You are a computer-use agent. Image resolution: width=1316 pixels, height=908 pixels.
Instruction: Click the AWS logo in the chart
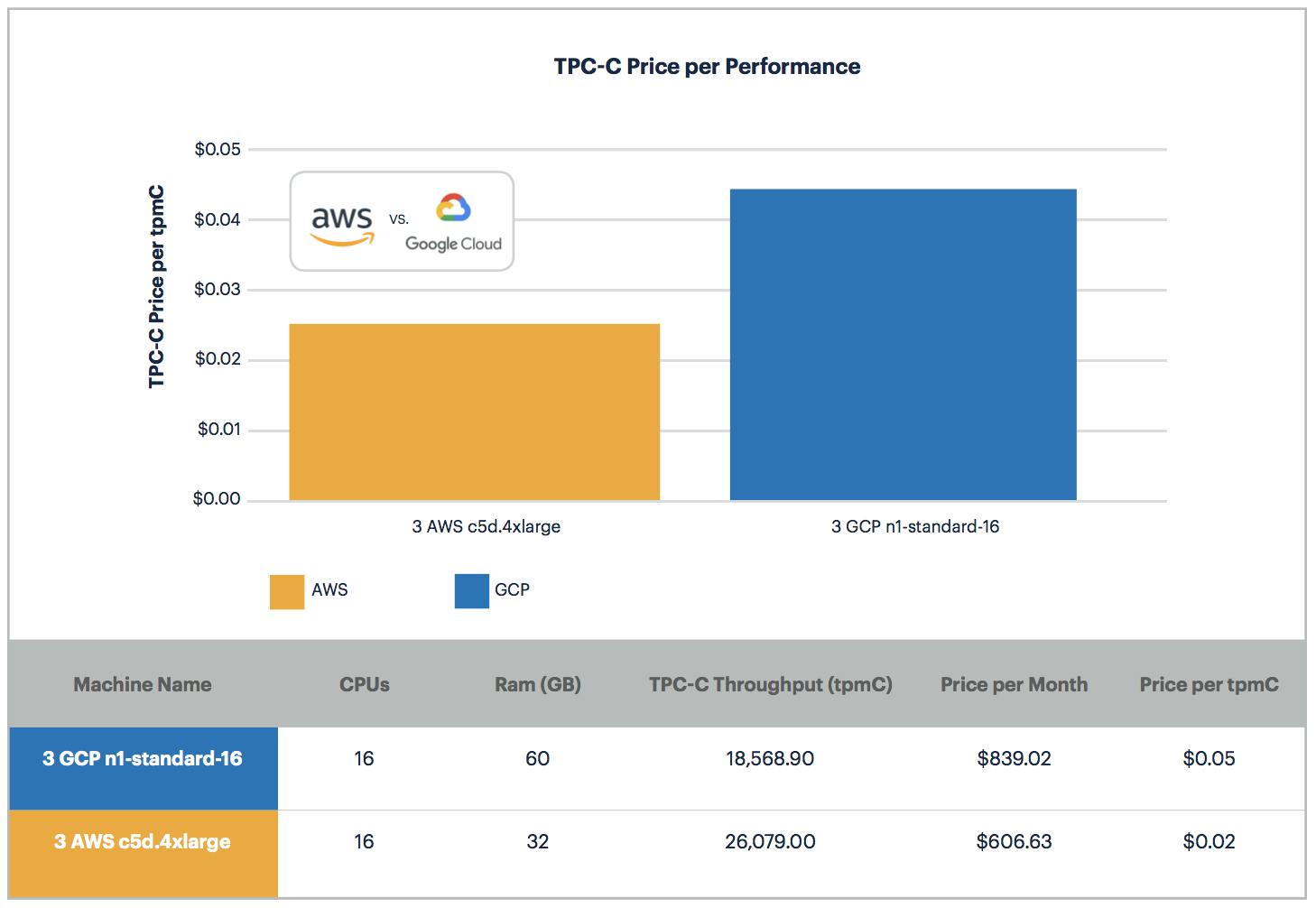[342, 226]
